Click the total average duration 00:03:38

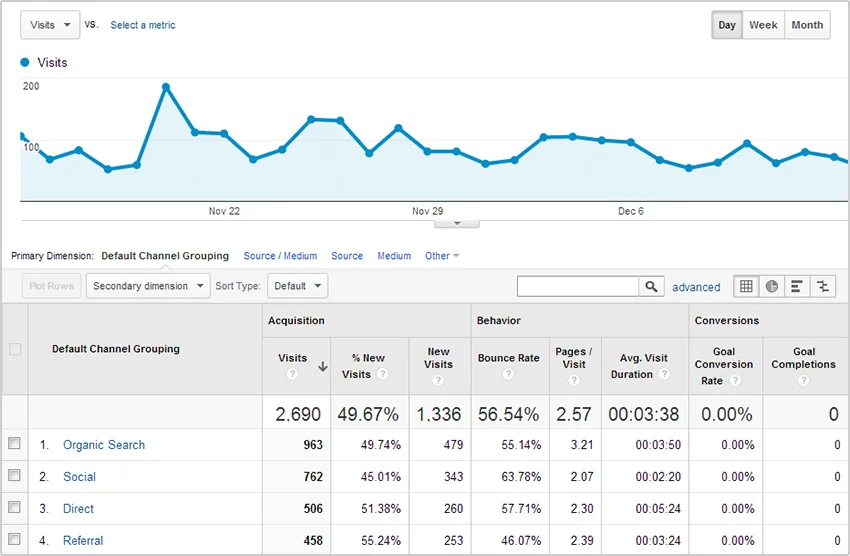click(643, 415)
